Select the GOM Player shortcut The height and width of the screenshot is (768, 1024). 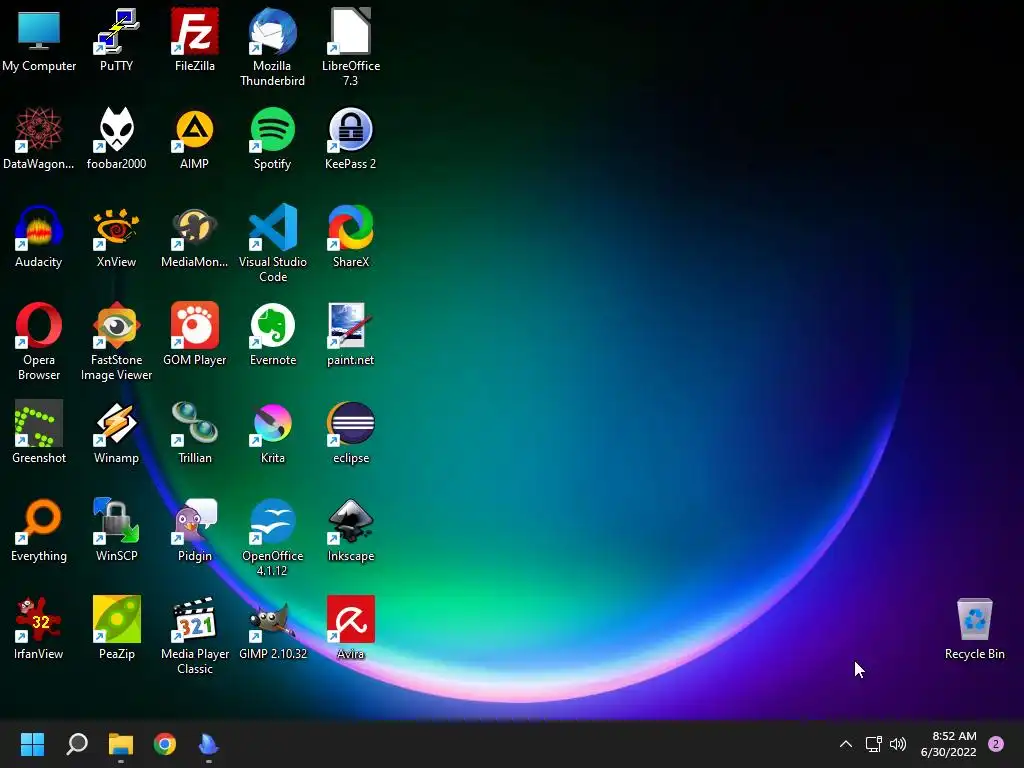click(195, 334)
